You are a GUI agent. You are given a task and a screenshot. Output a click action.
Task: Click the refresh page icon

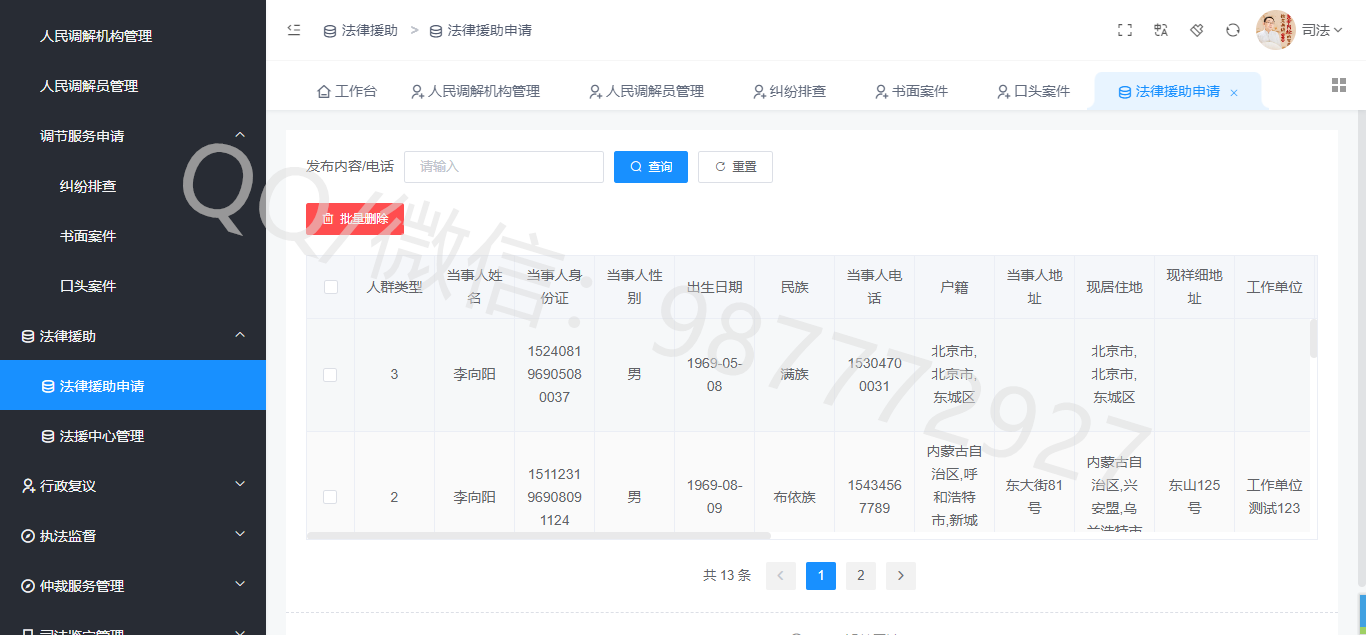coord(1233,30)
